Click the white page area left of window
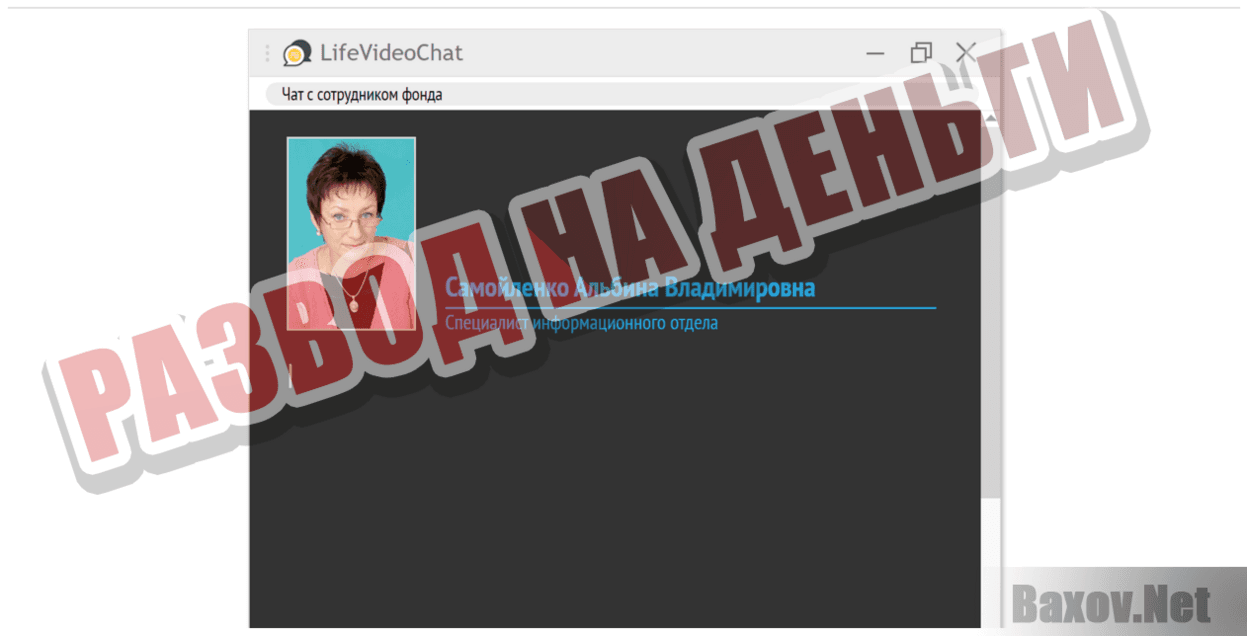 coord(120,200)
